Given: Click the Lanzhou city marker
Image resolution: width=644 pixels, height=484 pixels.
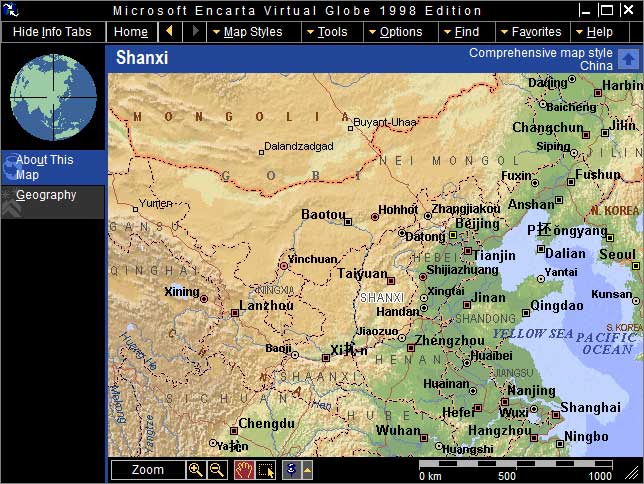Looking at the screenshot, I should pyautogui.click(x=235, y=313).
